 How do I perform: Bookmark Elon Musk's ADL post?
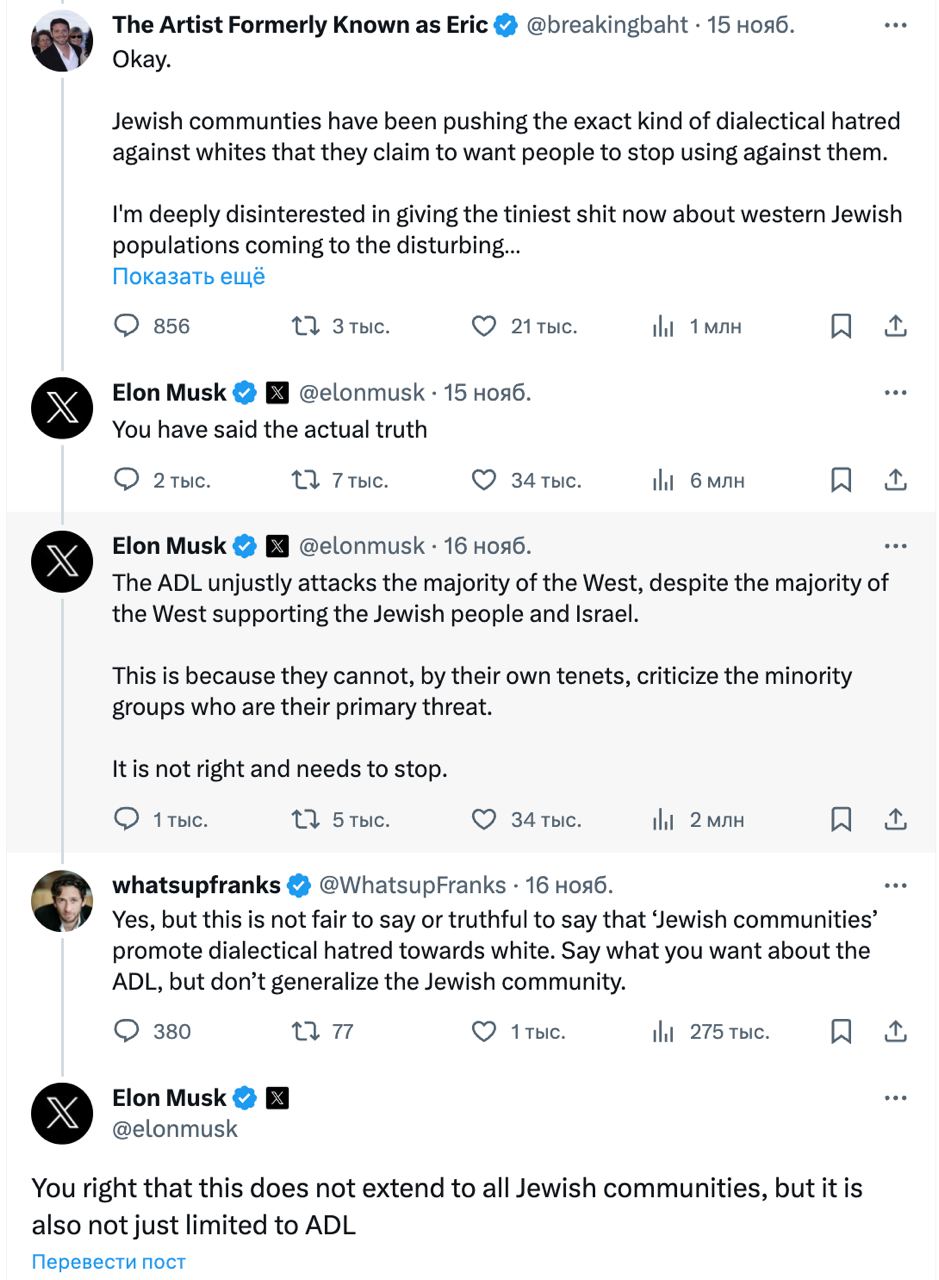click(841, 819)
